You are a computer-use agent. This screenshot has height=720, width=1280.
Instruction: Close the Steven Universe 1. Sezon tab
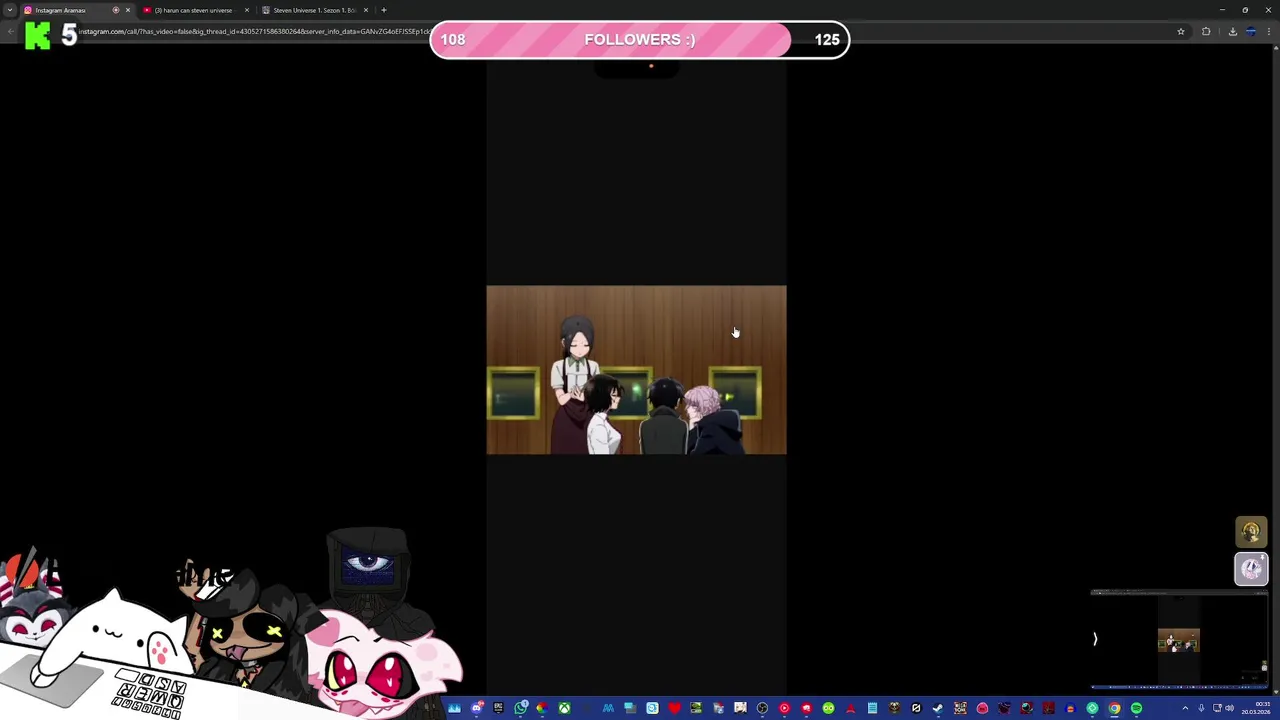(366, 10)
